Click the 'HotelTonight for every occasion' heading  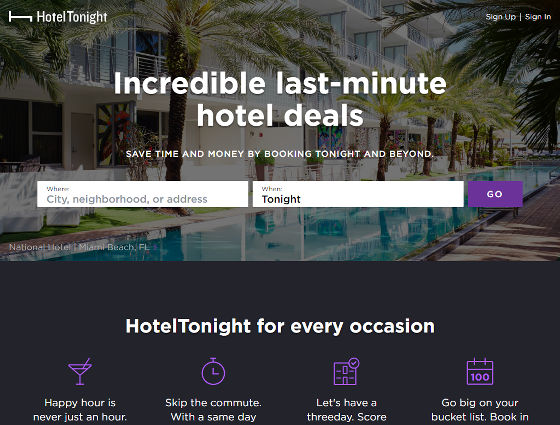pos(280,326)
